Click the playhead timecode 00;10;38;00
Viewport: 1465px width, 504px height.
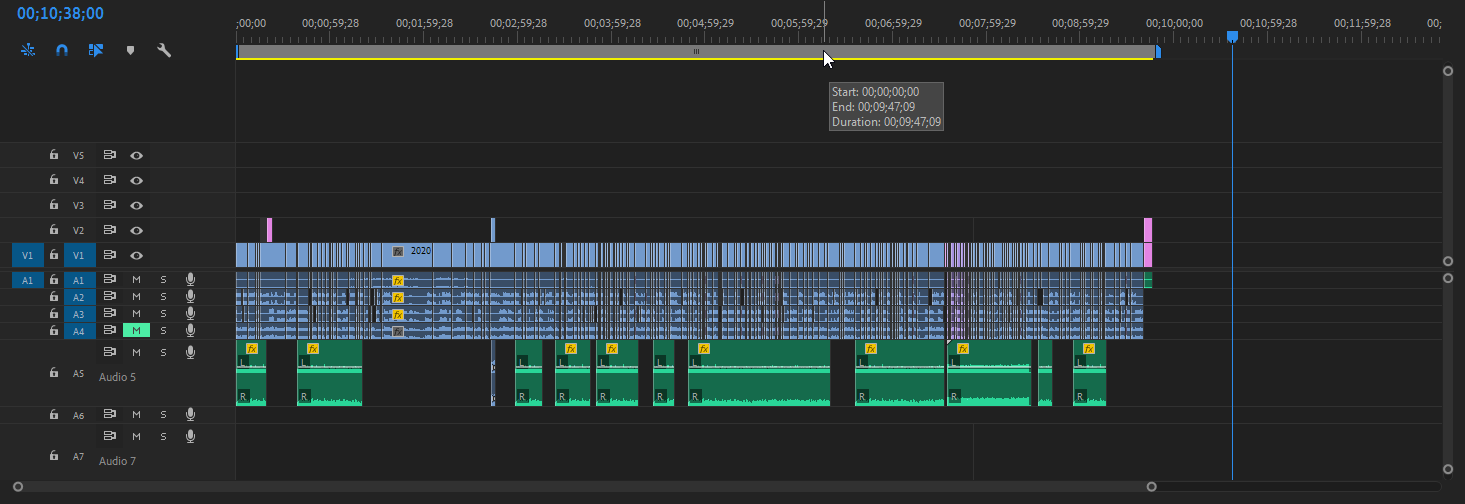click(60, 14)
